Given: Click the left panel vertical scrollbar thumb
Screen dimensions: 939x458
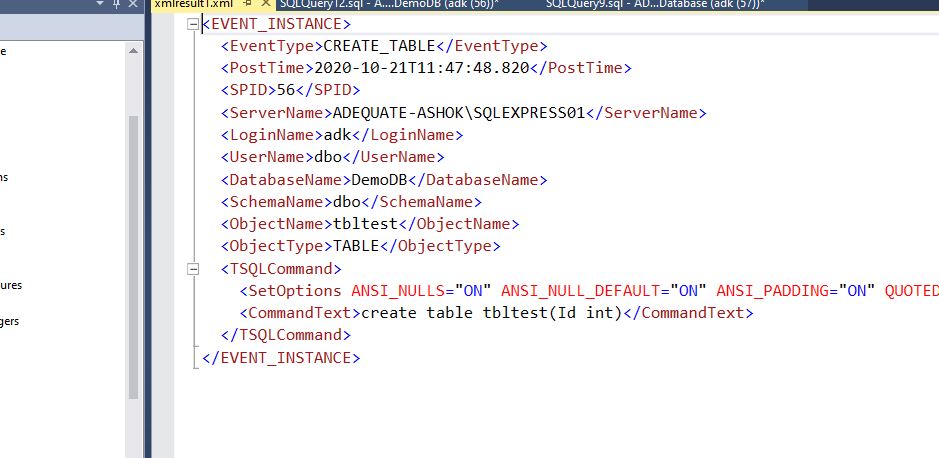Looking at the screenshot, I should [x=134, y=257].
